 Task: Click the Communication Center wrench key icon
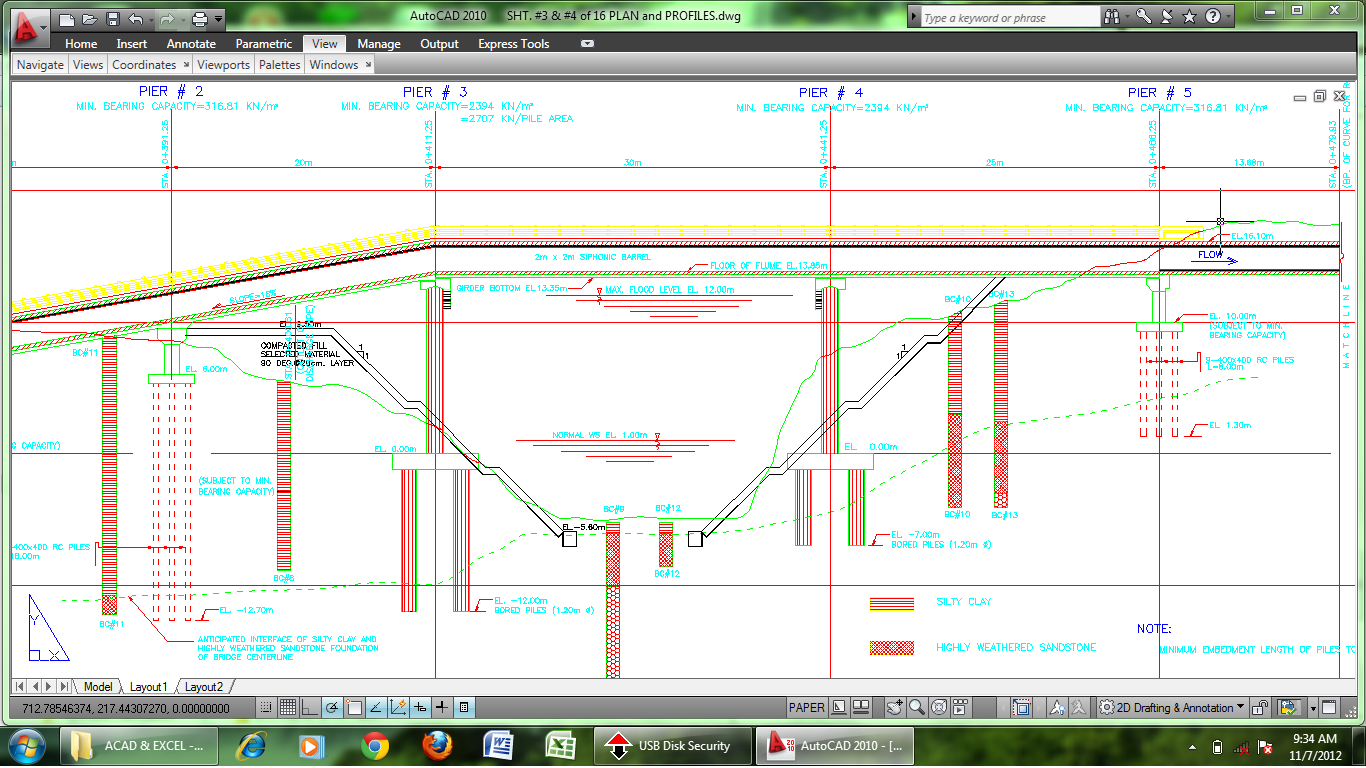pos(1144,17)
